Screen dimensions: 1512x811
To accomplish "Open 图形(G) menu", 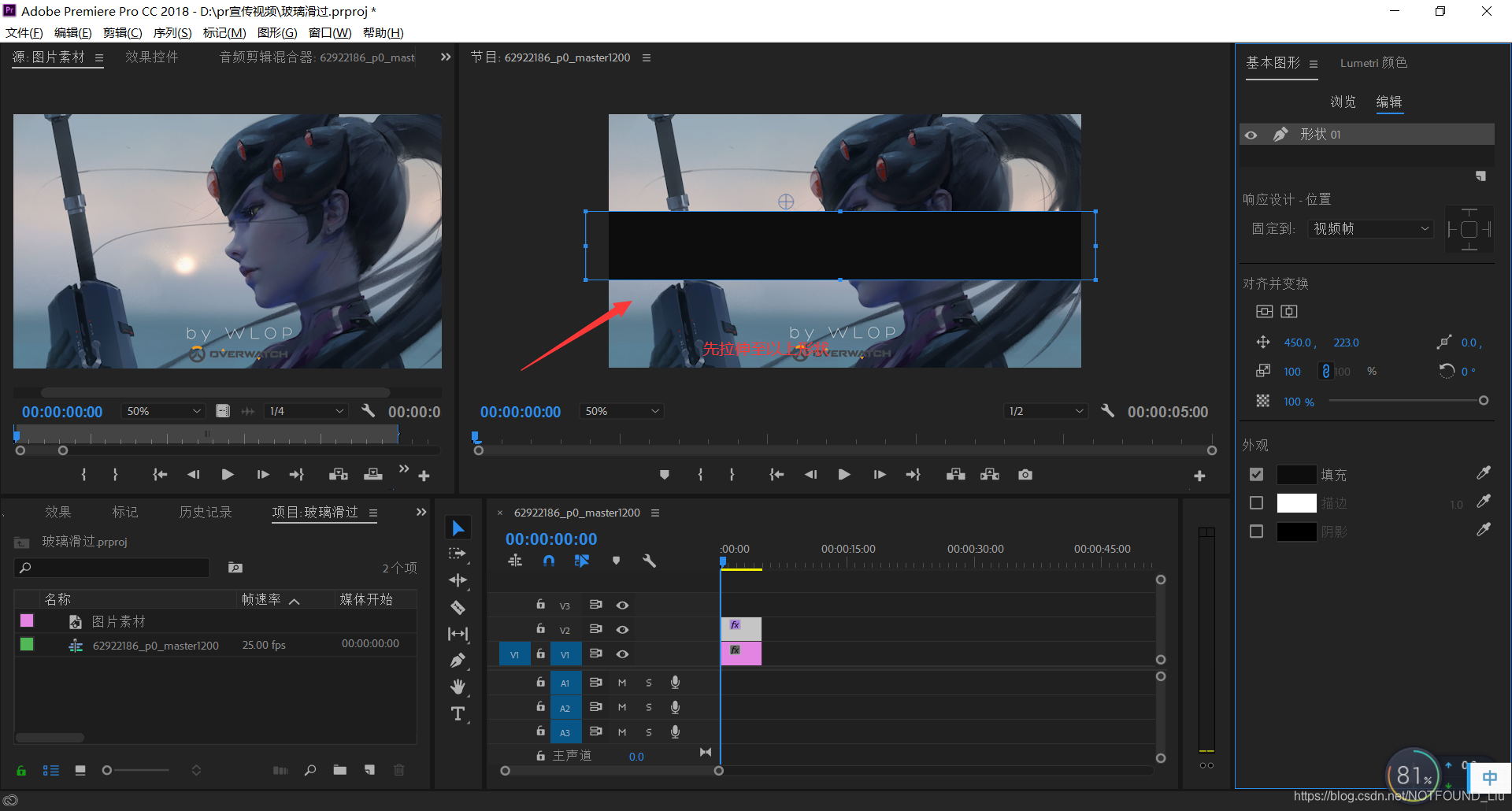I will (277, 33).
